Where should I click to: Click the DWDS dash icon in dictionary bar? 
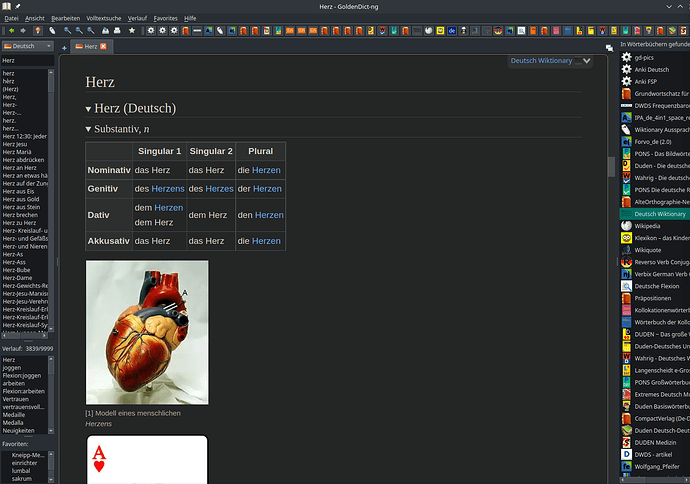click(197, 31)
